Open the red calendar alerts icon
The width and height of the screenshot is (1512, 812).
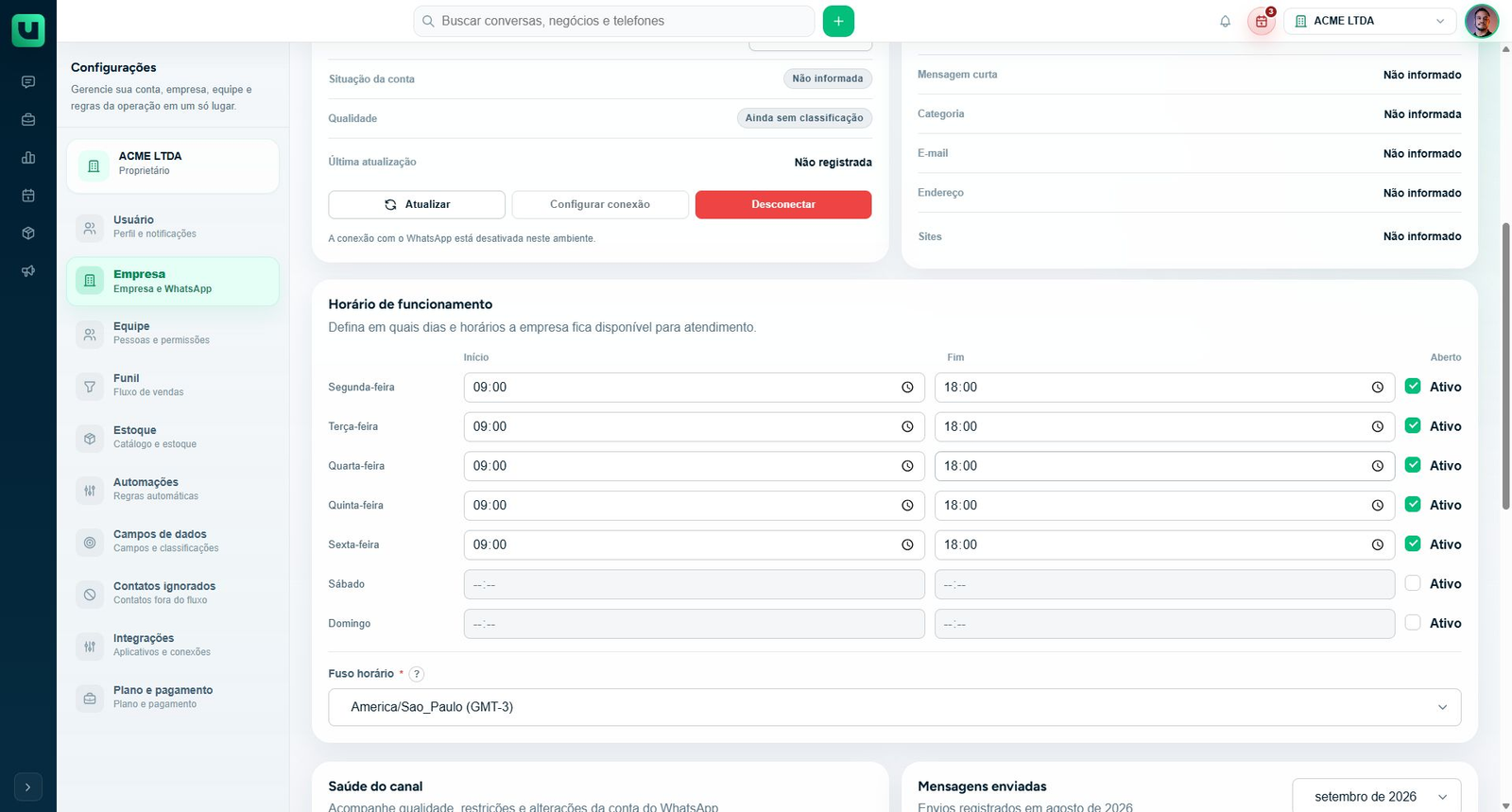[1262, 21]
